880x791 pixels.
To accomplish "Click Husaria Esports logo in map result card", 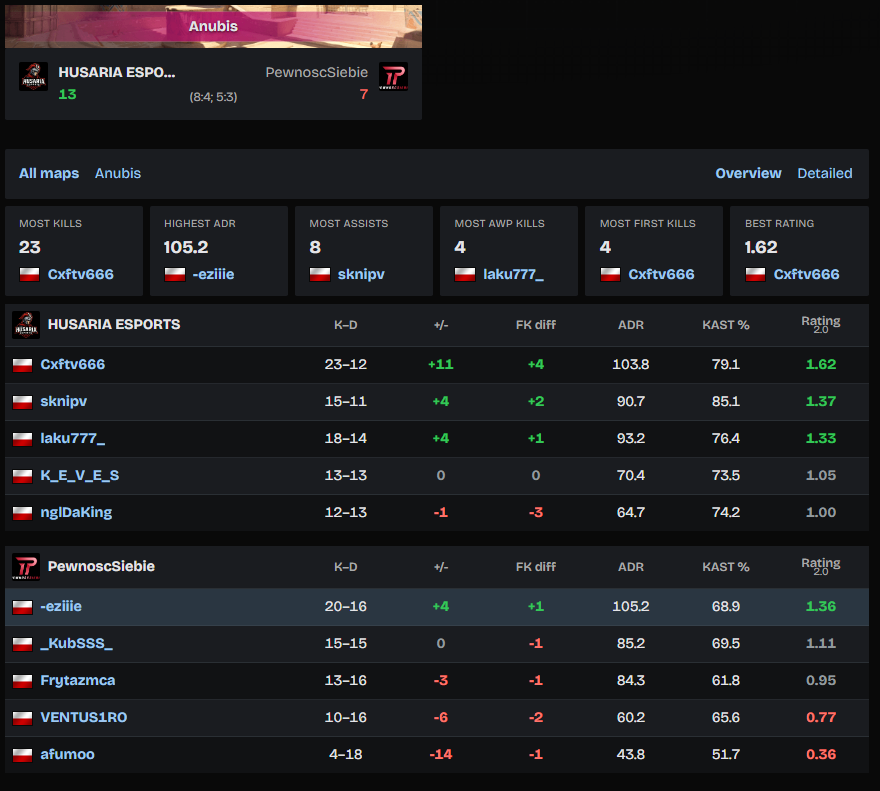I will (33, 76).
